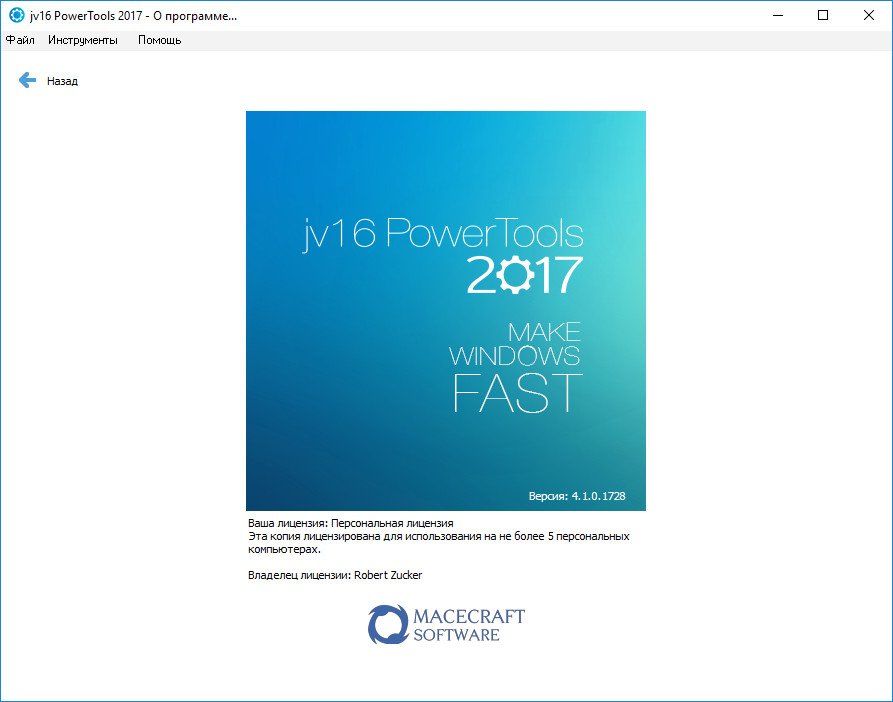
Task: Click the Ваша лицензия: Персональная лицензия line
Action: [351, 523]
